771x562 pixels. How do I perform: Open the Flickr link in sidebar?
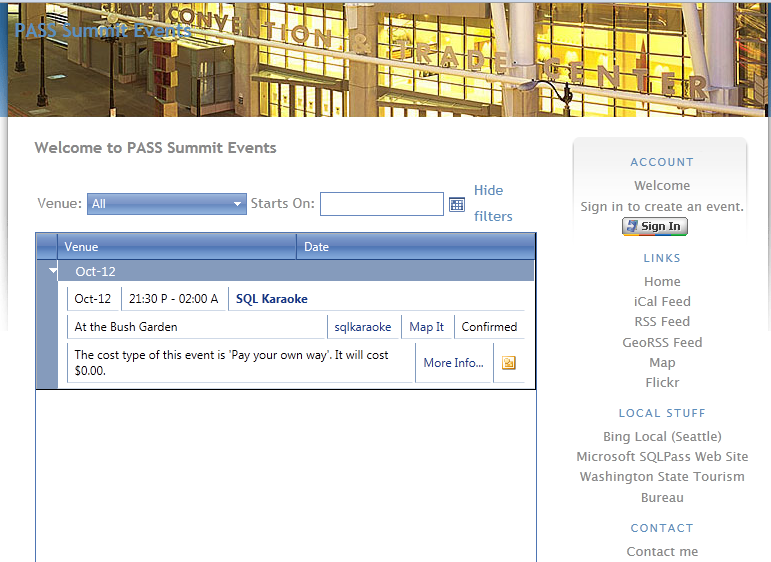tap(662, 382)
